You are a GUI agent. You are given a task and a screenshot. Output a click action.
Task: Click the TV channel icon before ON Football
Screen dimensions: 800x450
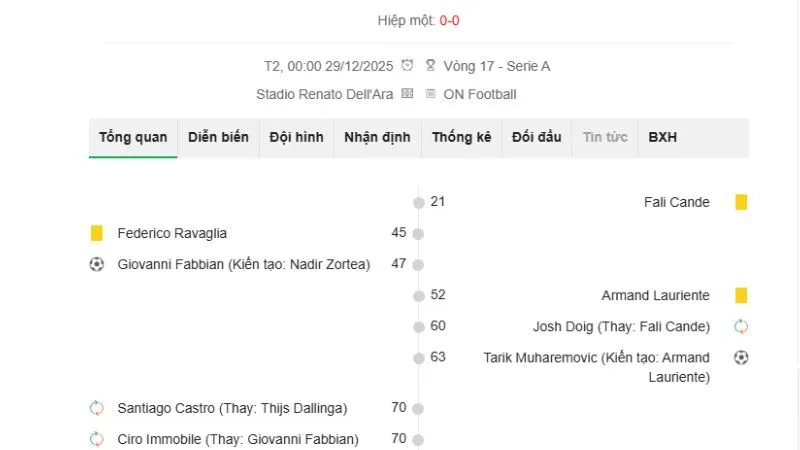430,94
